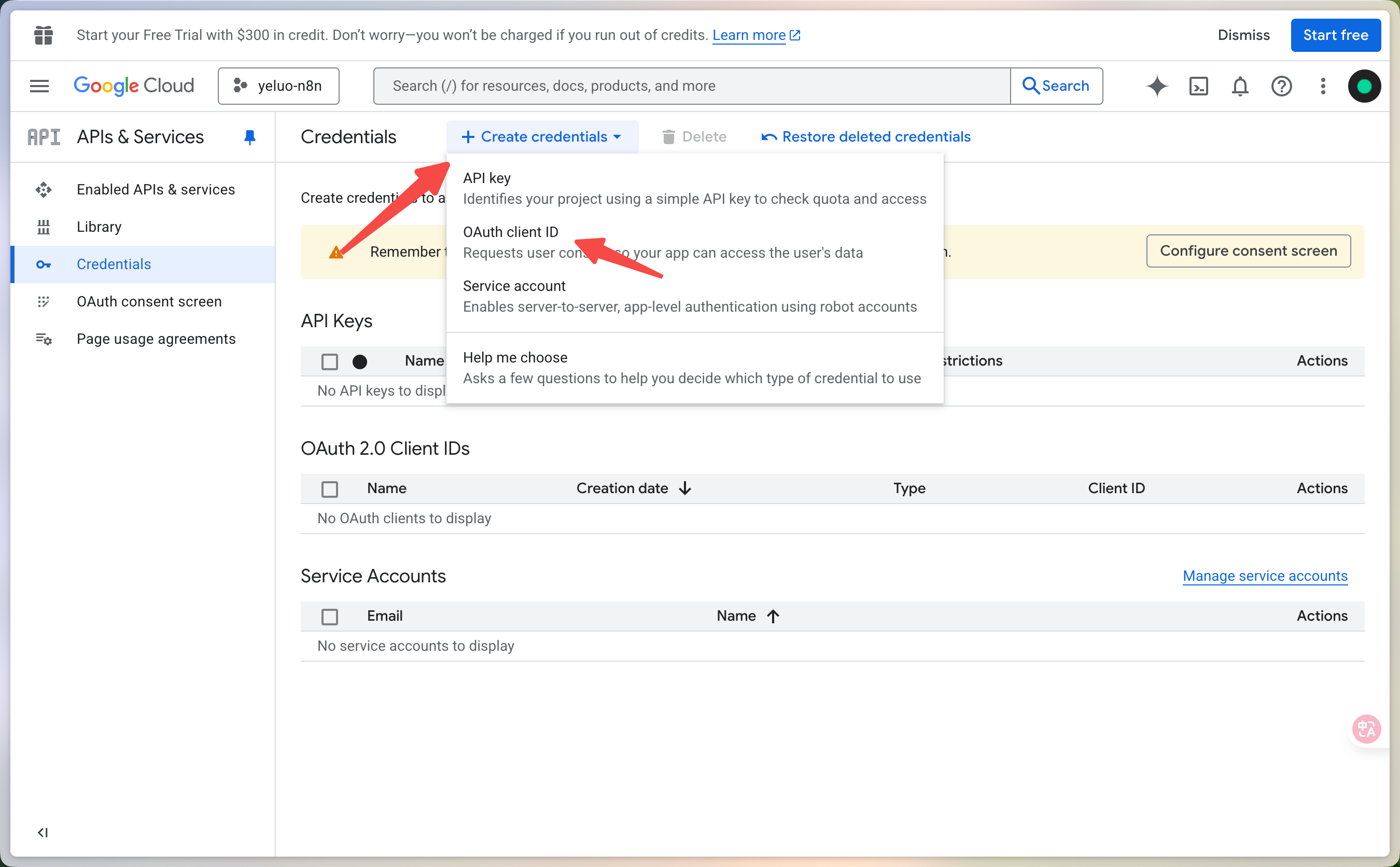1400x867 pixels.
Task: Open the help question mark menu
Action: [x=1281, y=86]
